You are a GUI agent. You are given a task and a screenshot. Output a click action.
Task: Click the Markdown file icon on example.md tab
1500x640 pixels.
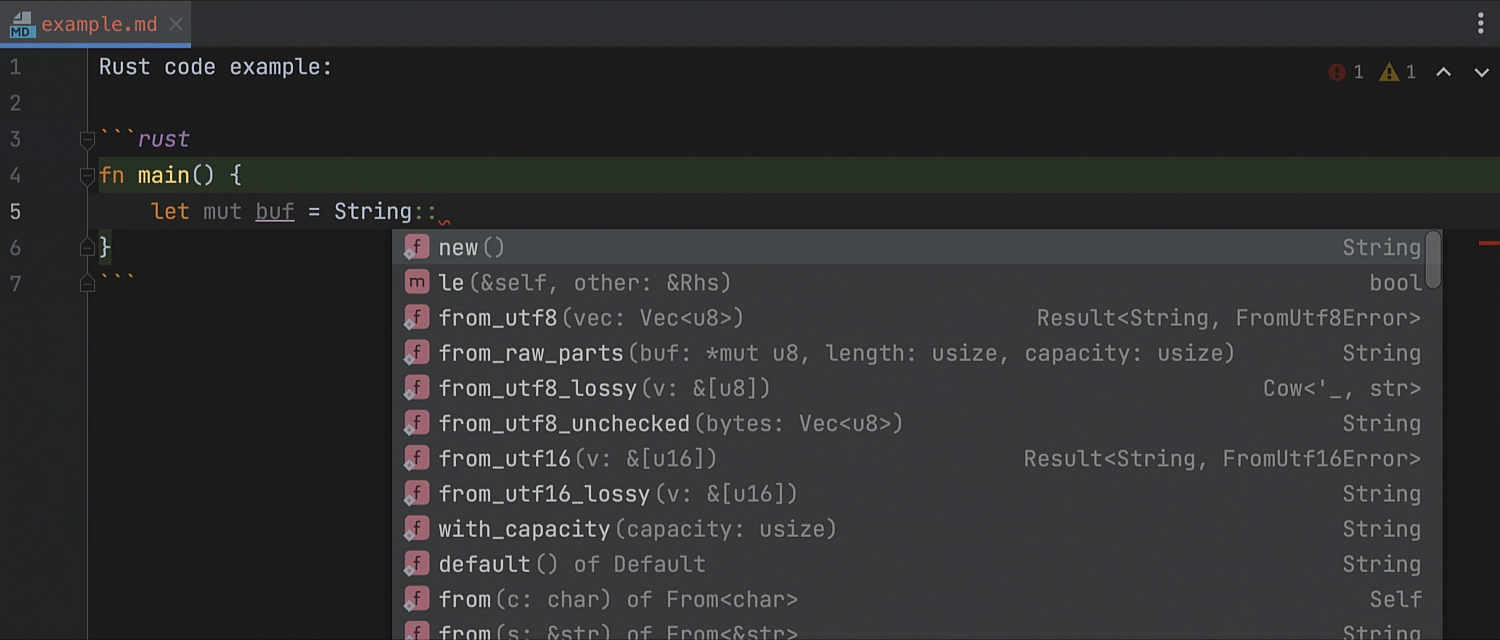coord(21,25)
